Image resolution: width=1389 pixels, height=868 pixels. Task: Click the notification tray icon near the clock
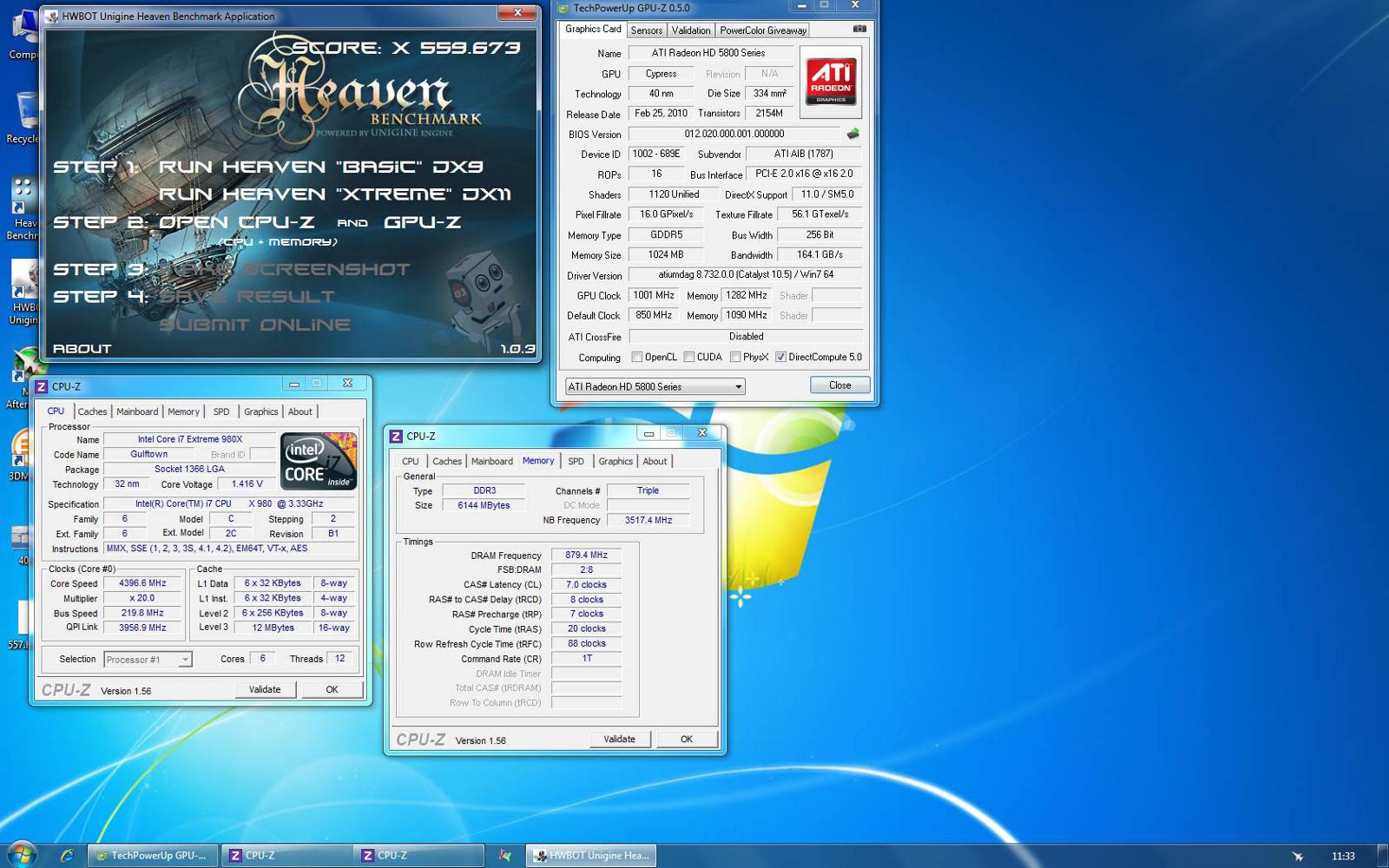[1298, 856]
